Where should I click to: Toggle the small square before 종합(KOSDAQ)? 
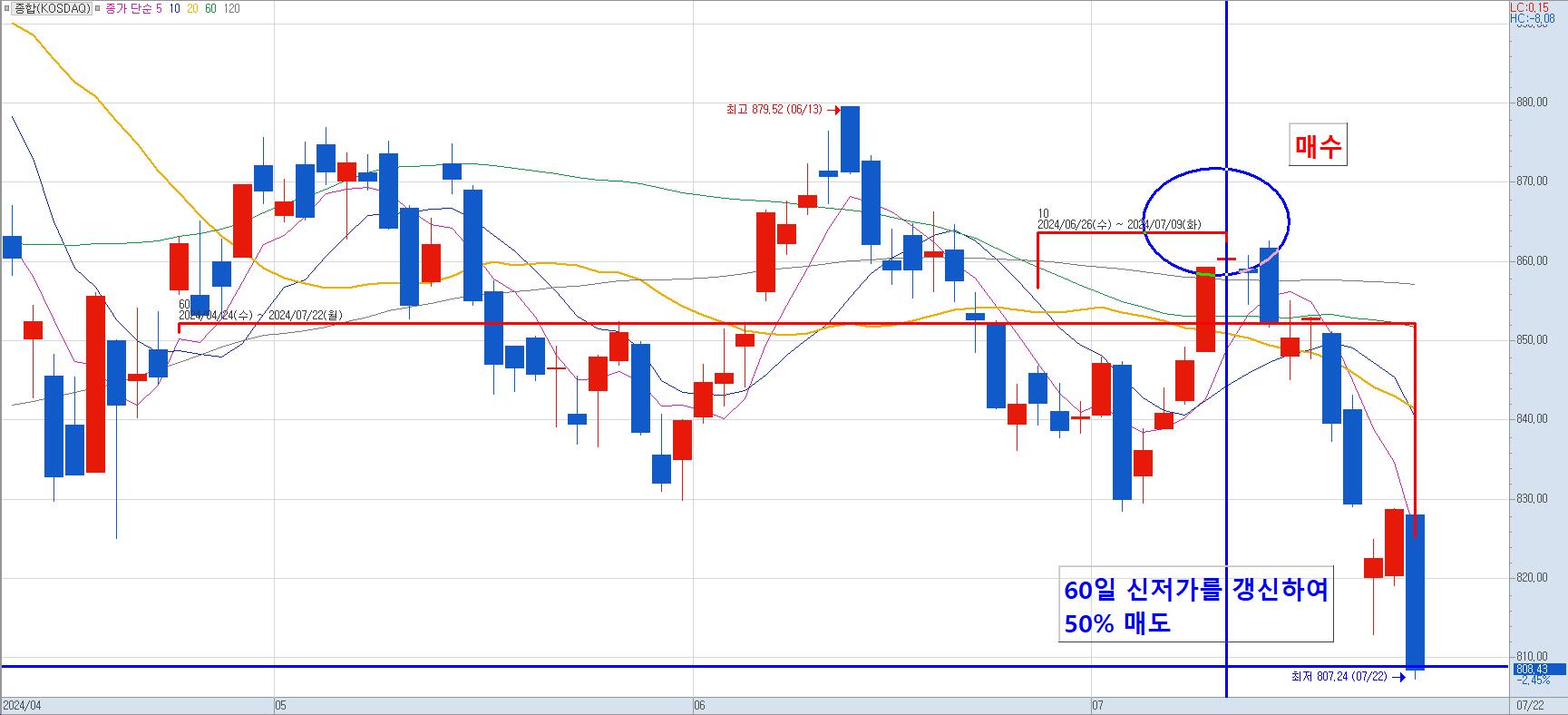6,8
